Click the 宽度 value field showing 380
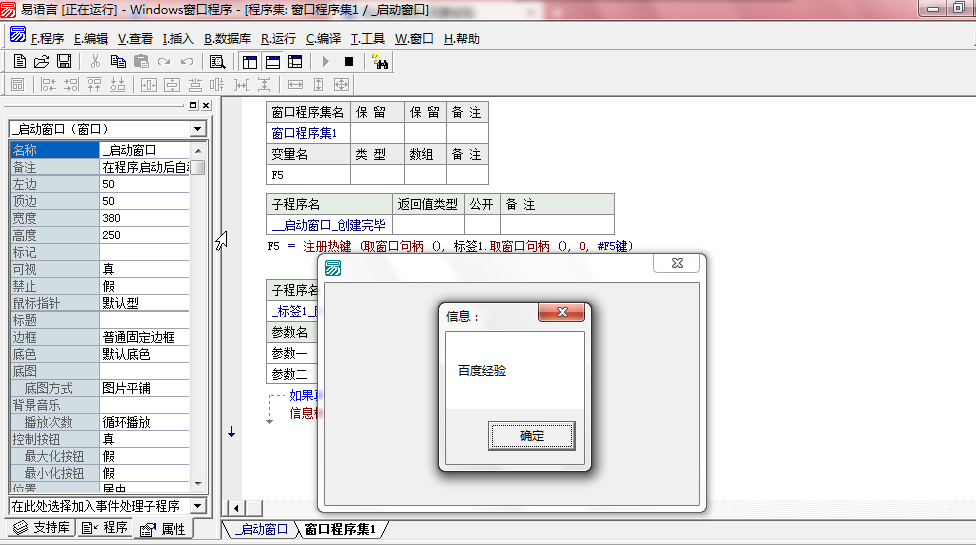The width and height of the screenshot is (976, 545). pos(144,218)
